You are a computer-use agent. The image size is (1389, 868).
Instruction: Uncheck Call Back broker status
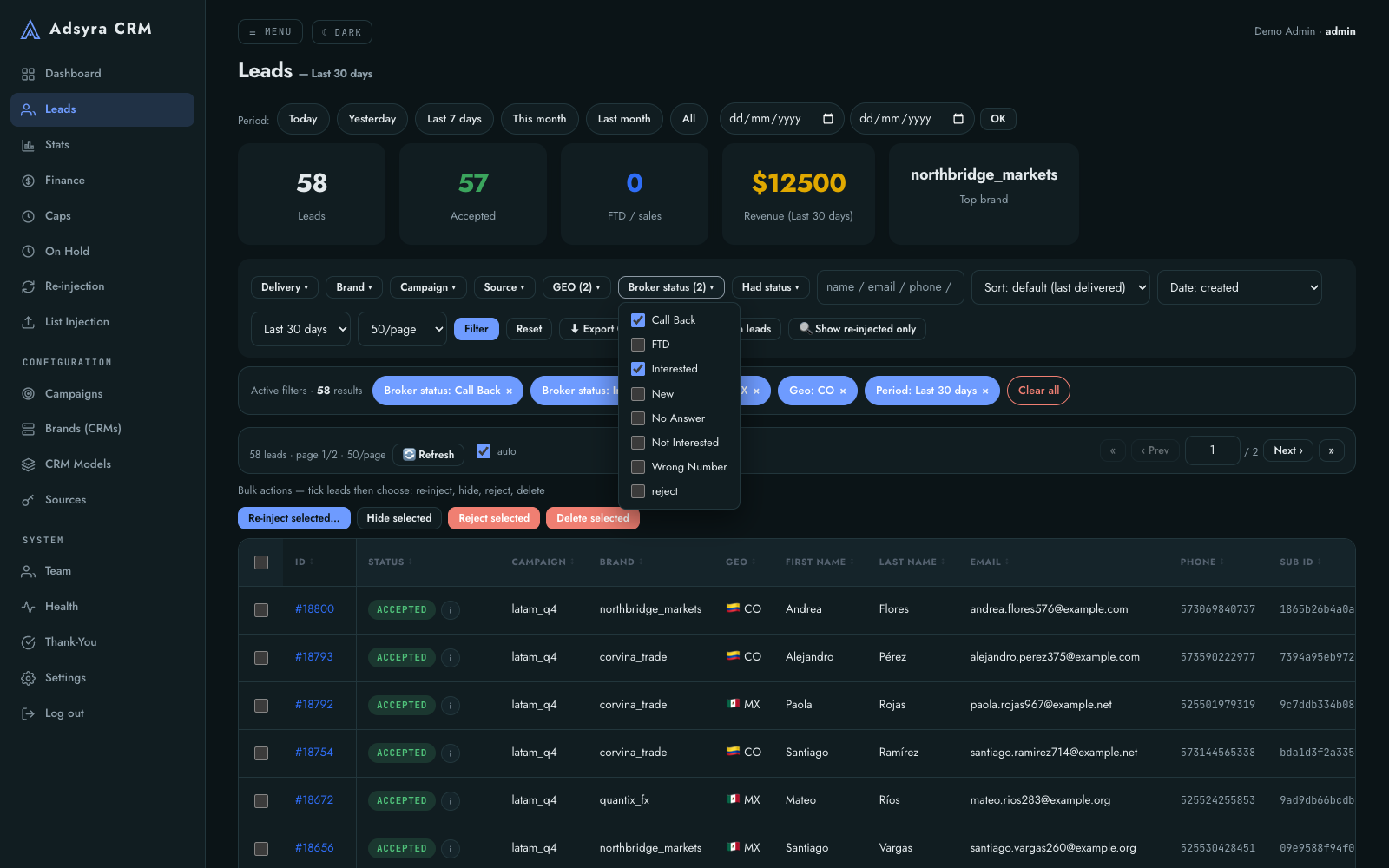(638, 320)
